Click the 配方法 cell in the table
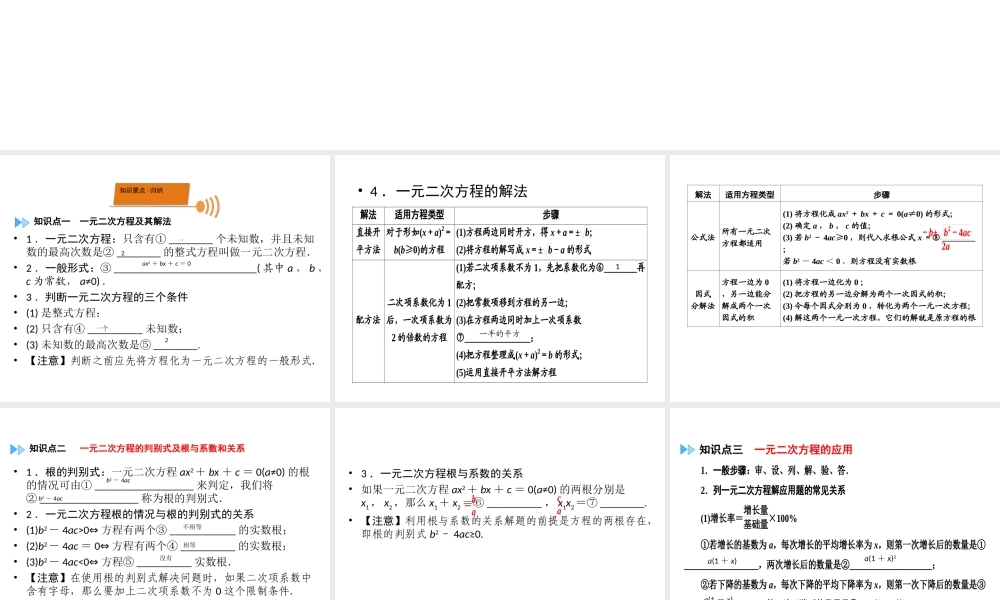Screen dimensions: 1000x600 pos(368,320)
